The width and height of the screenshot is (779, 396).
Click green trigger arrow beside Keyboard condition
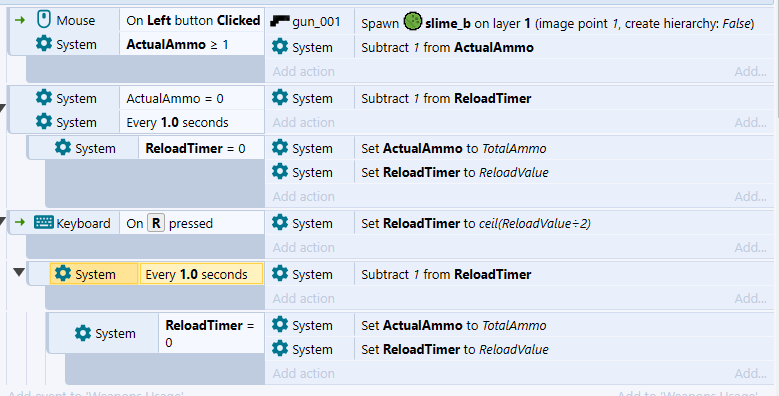pyautogui.click(x=20, y=222)
